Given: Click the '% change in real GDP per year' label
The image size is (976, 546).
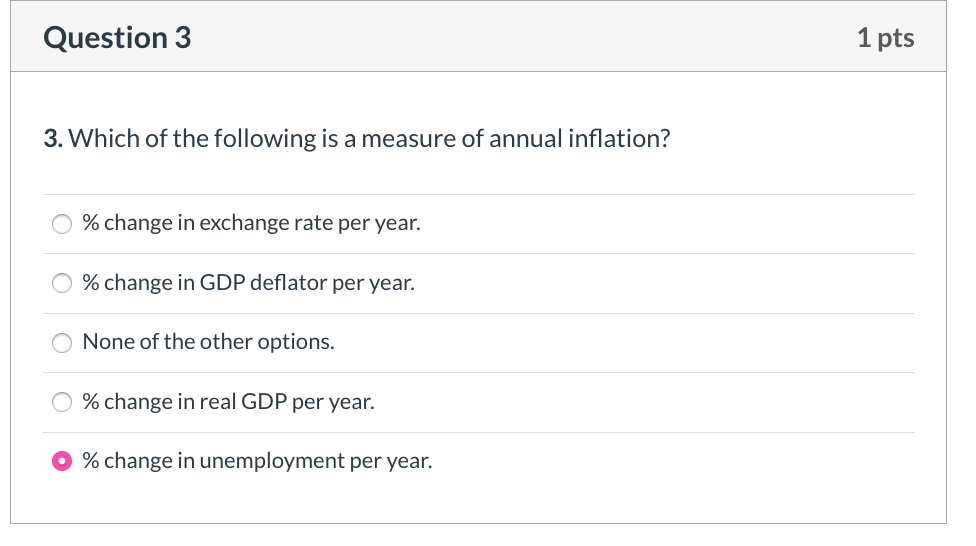Looking at the screenshot, I should [228, 402].
